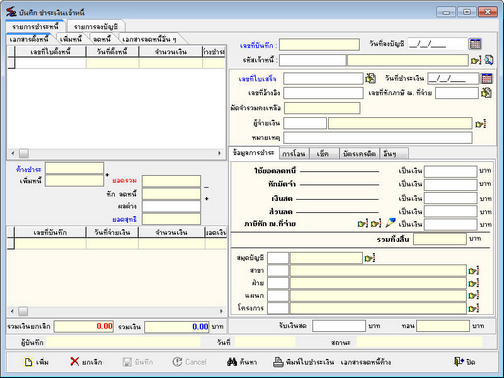Switch to รายการชำระหนี้ tab

35,26
